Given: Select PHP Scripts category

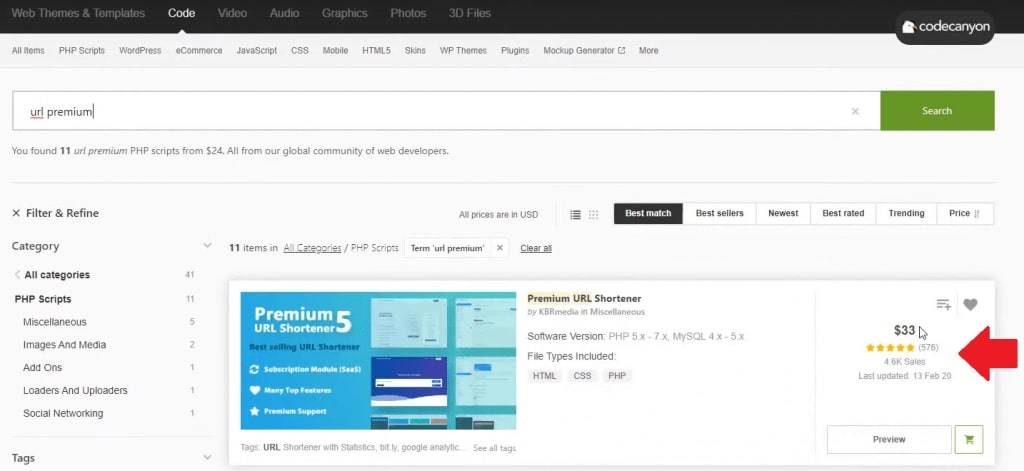Looking at the screenshot, I should click(43, 299).
